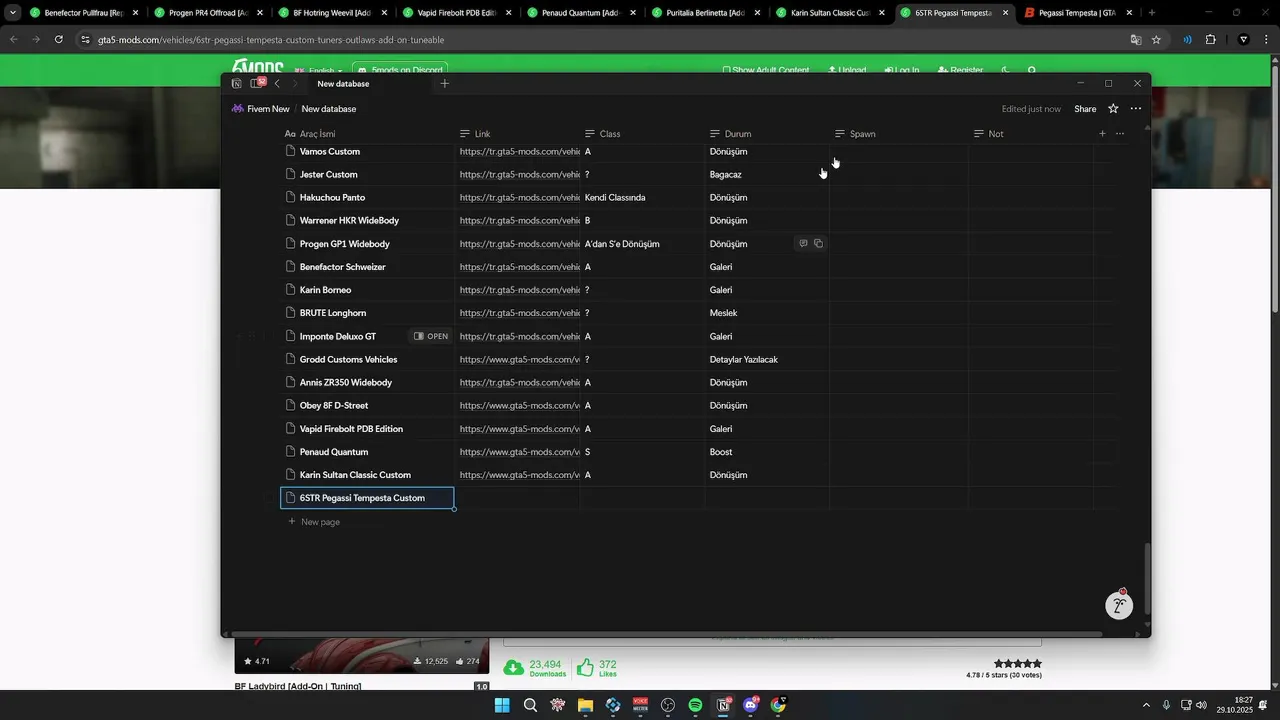1280x720 pixels.
Task: Open a new Notion tab with the plus icon
Action: (x=445, y=84)
